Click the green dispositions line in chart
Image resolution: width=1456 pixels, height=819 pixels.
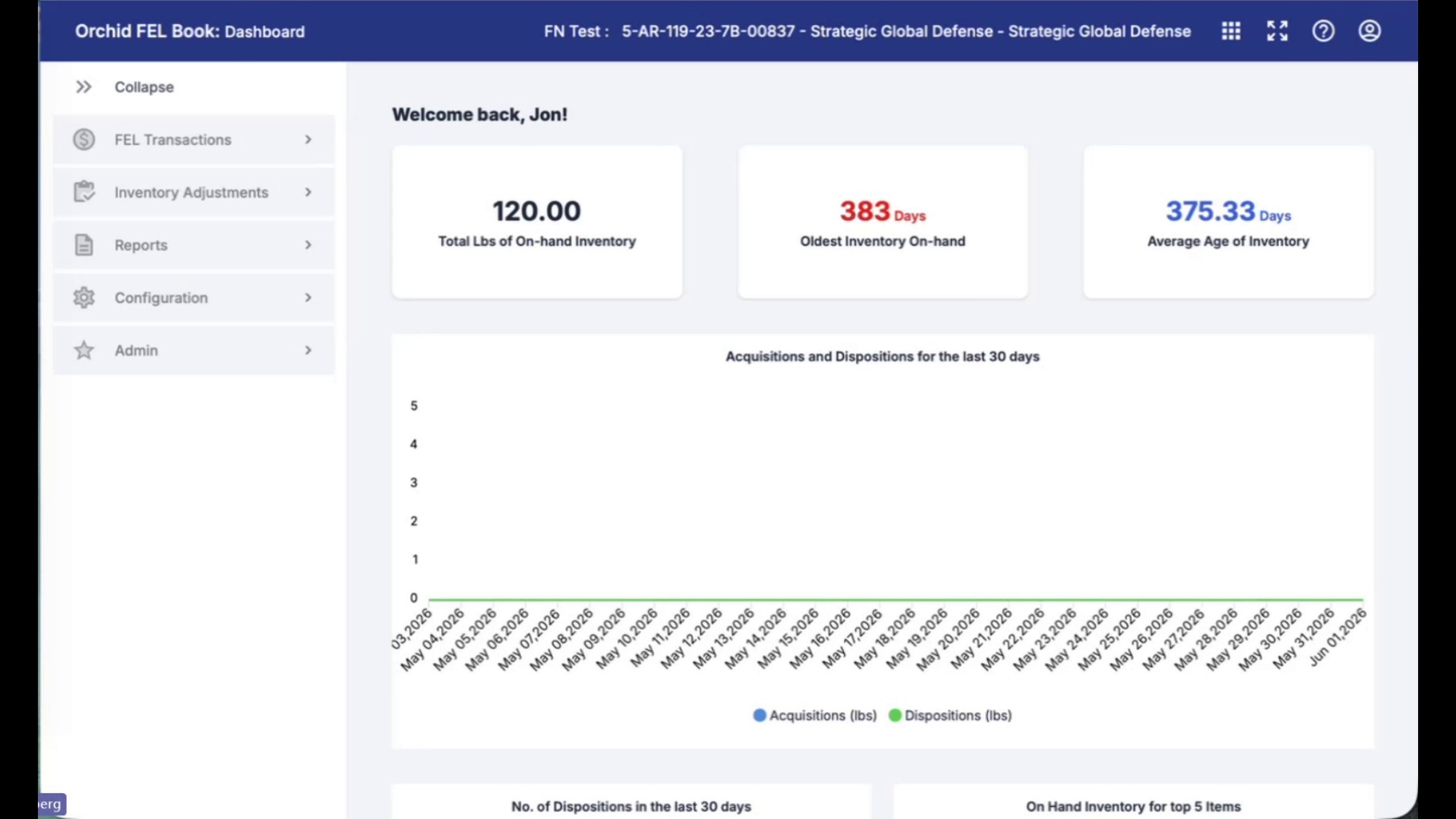[x=896, y=599]
